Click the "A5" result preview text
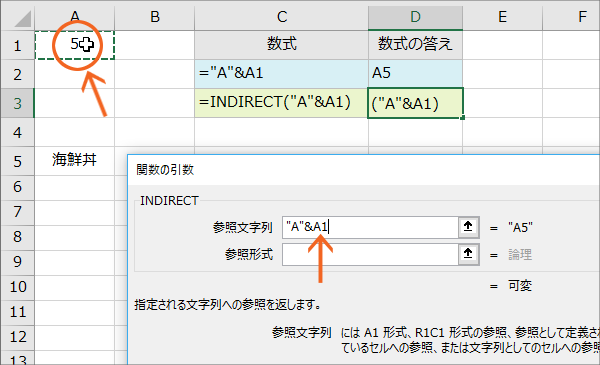This screenshot has width=600, height=365. click(x=520, y=228)
